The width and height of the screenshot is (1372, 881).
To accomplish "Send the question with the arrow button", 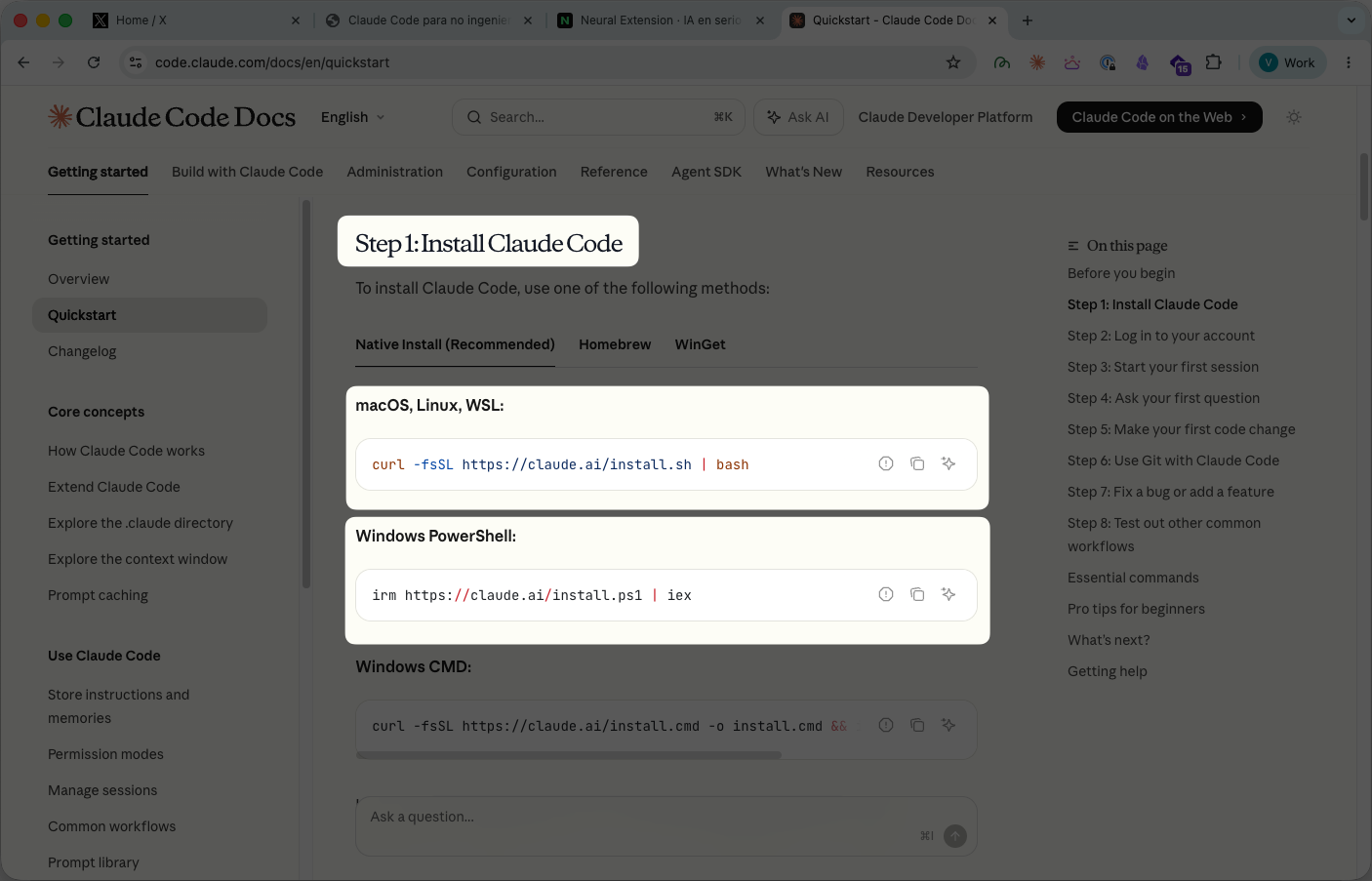I will (x=955, y=835).
